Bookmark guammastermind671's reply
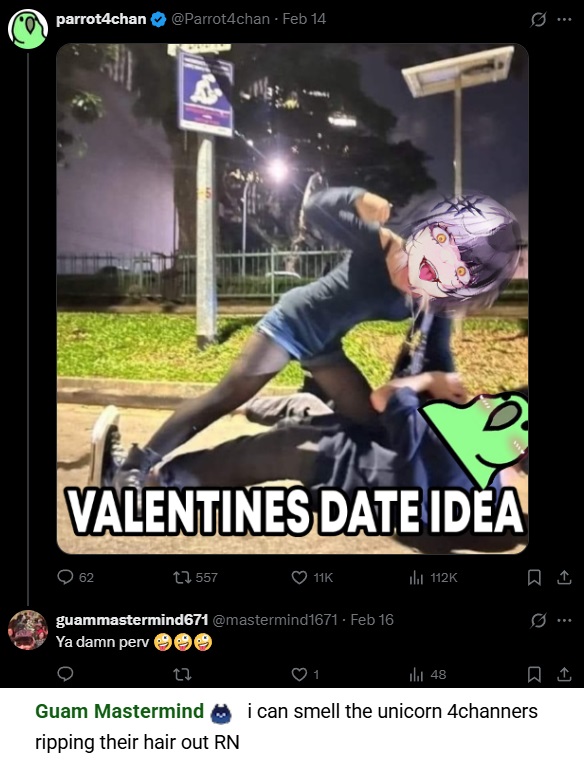This screenshot has height=762, width=584. (x=534, y=674)
